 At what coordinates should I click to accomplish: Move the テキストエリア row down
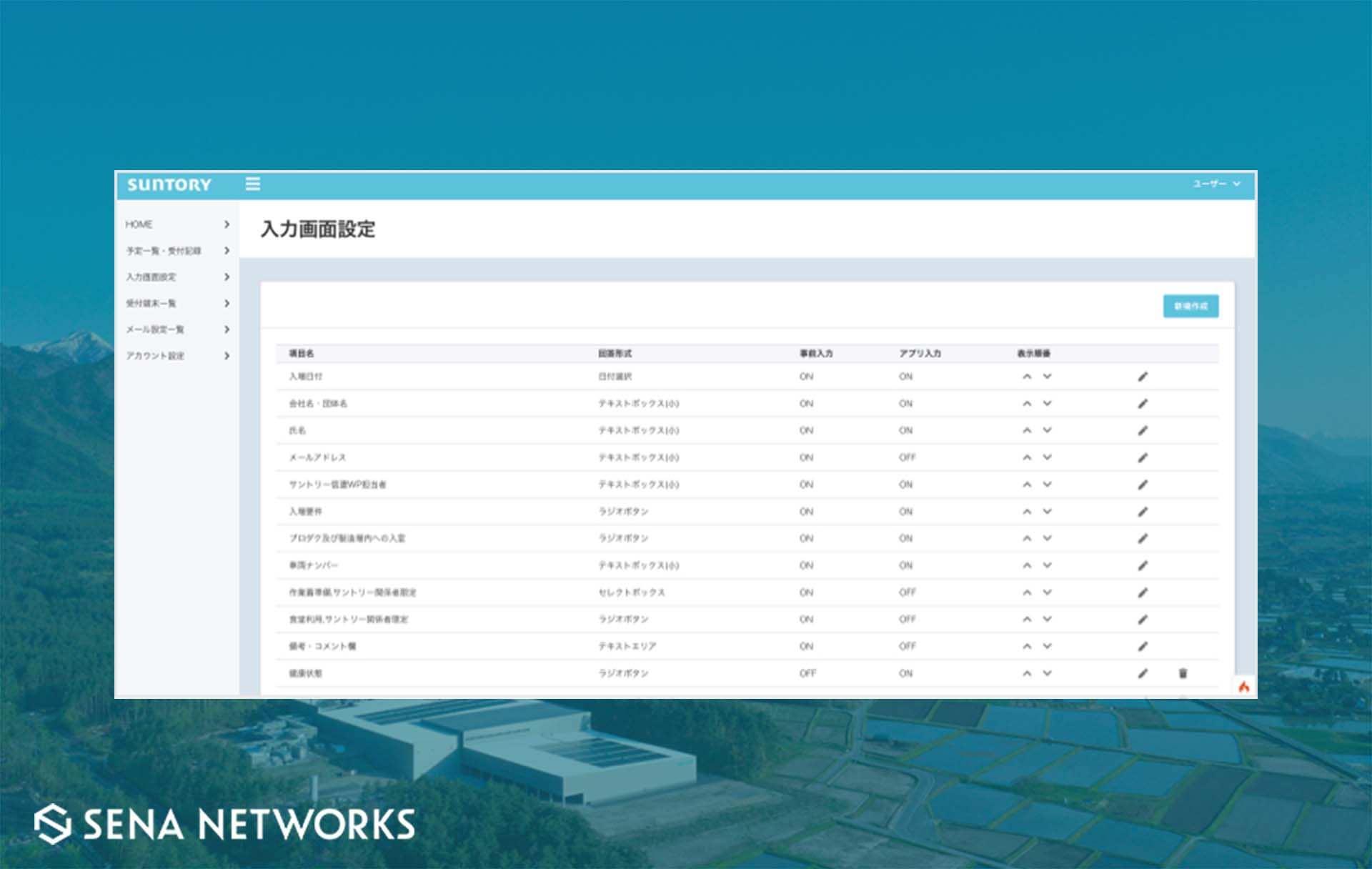tap(1047, 646)
